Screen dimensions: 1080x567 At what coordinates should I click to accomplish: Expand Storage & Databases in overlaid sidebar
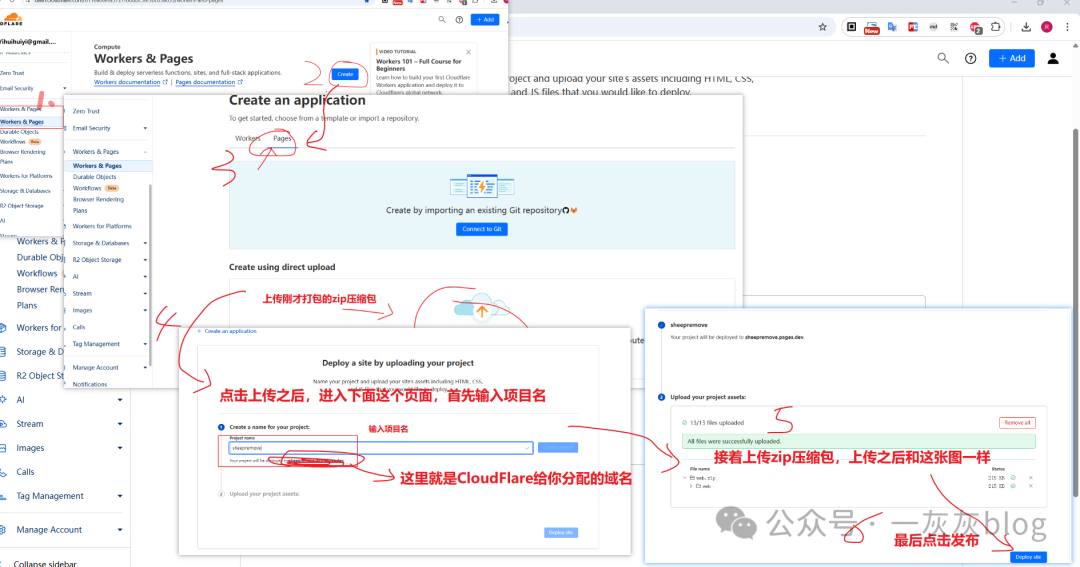click(x=145, y=243)
